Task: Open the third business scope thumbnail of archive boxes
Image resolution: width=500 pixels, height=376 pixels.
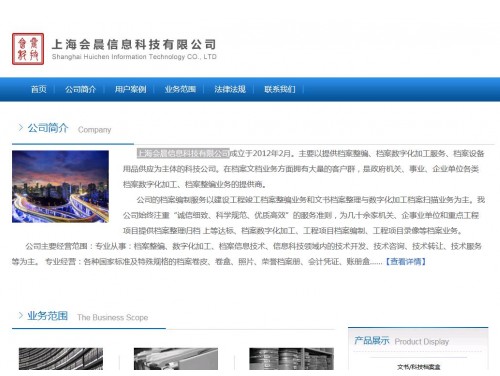Action: 291,359
